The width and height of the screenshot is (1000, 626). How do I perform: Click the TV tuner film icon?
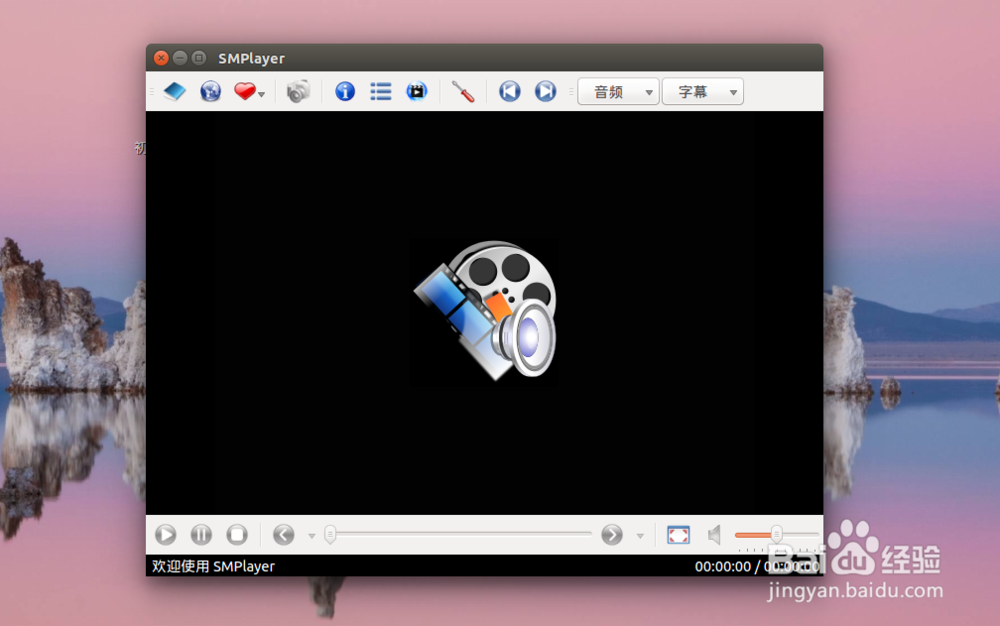tap(416, 92)
